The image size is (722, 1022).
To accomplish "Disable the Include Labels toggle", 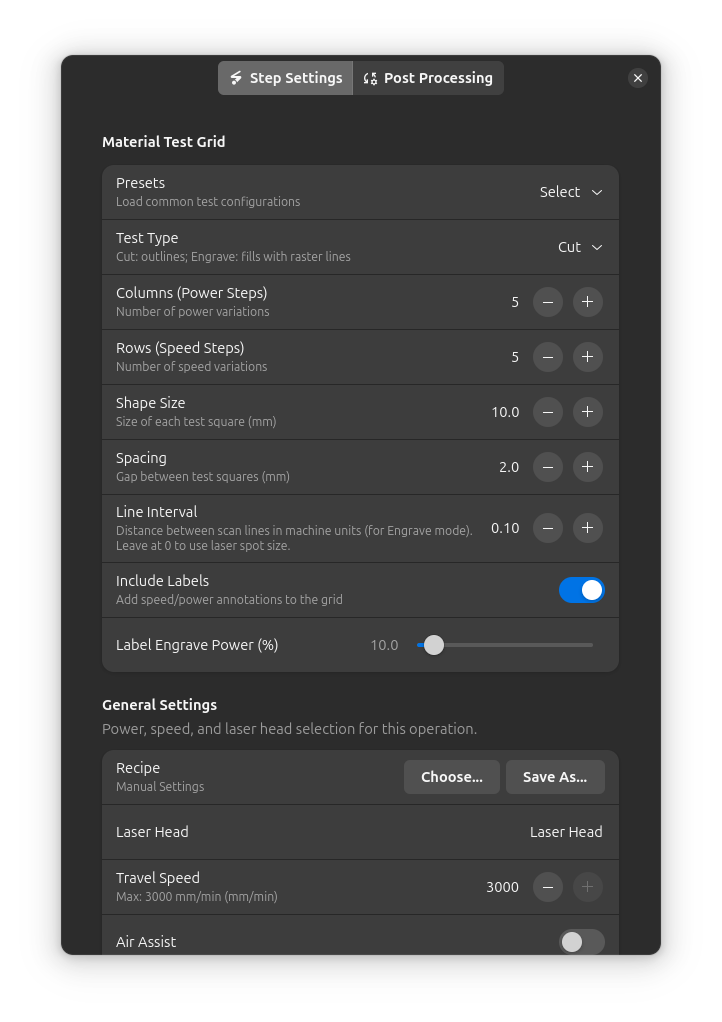I will pos(582,590).
